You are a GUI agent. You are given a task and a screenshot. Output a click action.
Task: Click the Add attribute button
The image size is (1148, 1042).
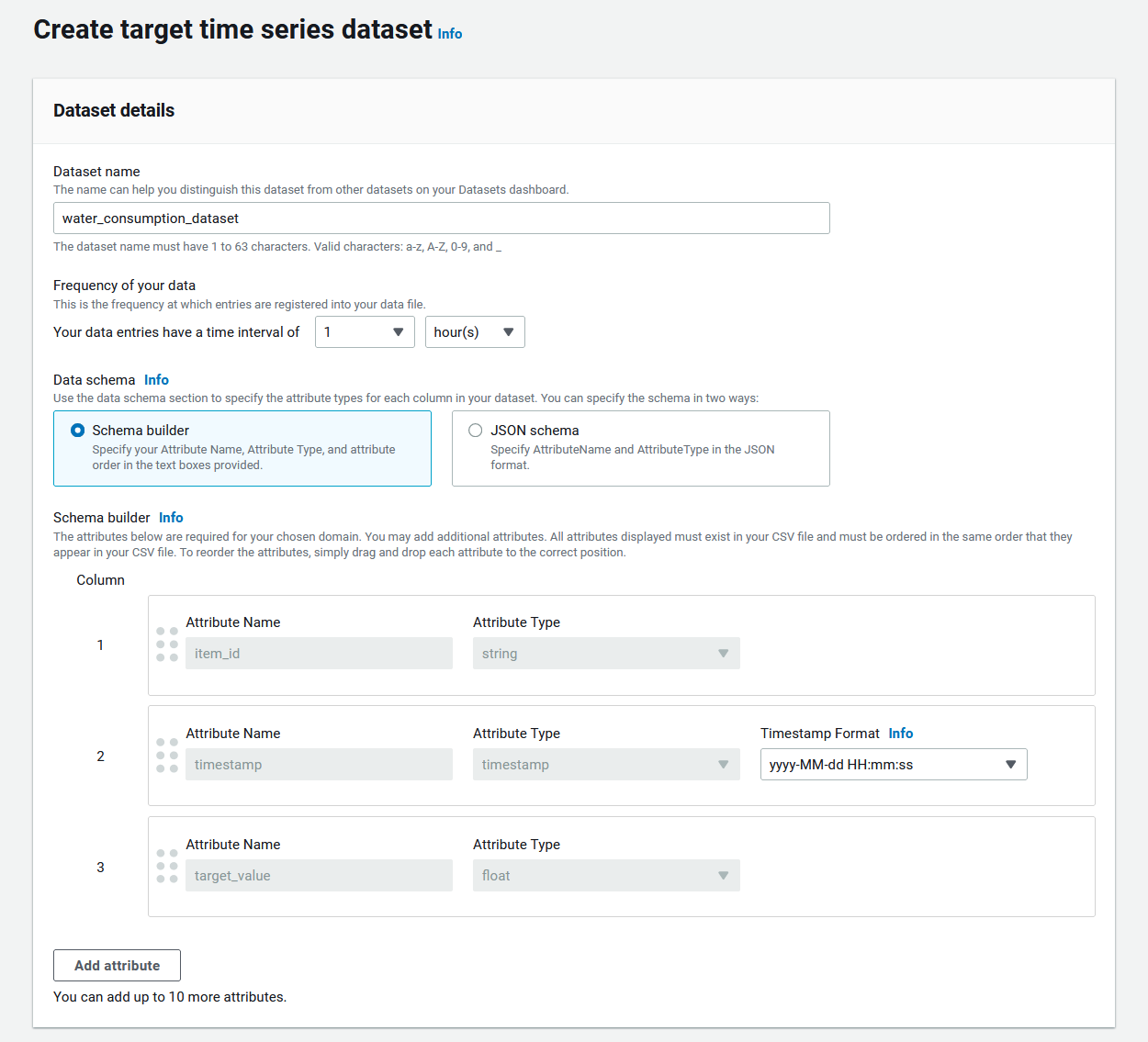(117, 966)
